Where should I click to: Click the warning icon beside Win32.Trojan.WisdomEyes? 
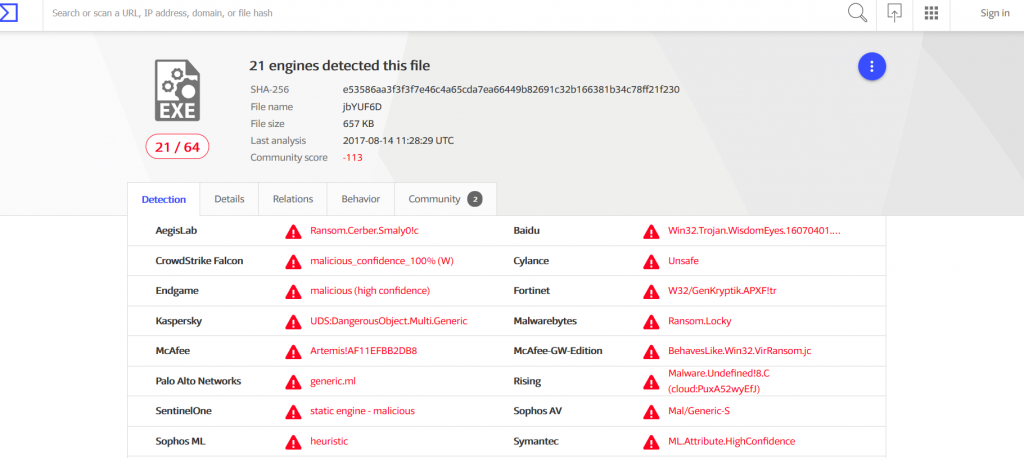(x=651, y=231)
